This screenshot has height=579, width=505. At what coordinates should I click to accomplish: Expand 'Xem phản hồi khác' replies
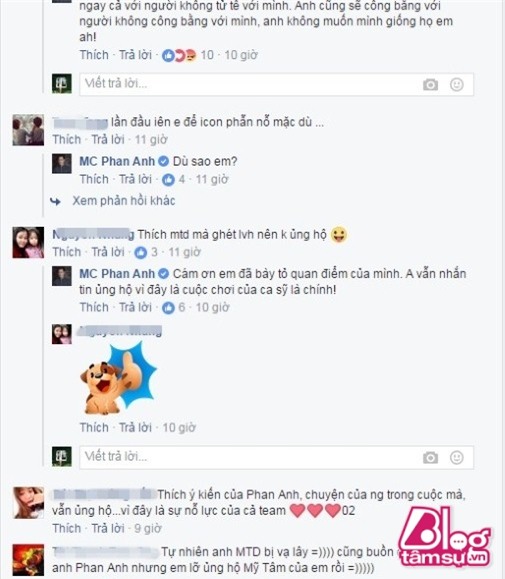[123, 201]
